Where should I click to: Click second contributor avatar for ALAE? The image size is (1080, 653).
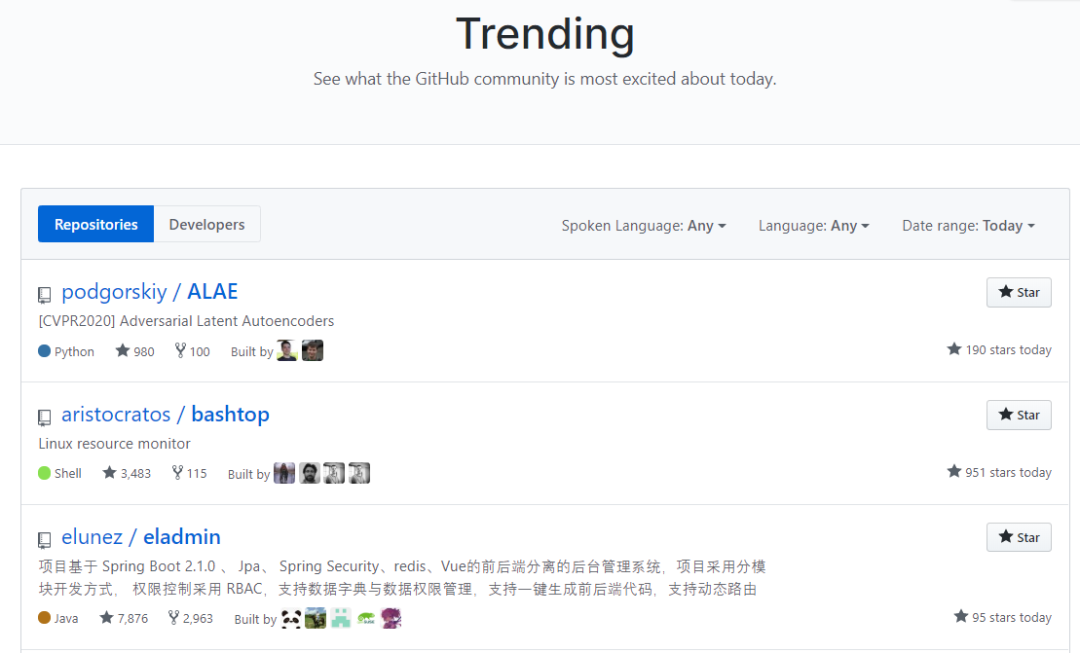(x=312, y=350)
